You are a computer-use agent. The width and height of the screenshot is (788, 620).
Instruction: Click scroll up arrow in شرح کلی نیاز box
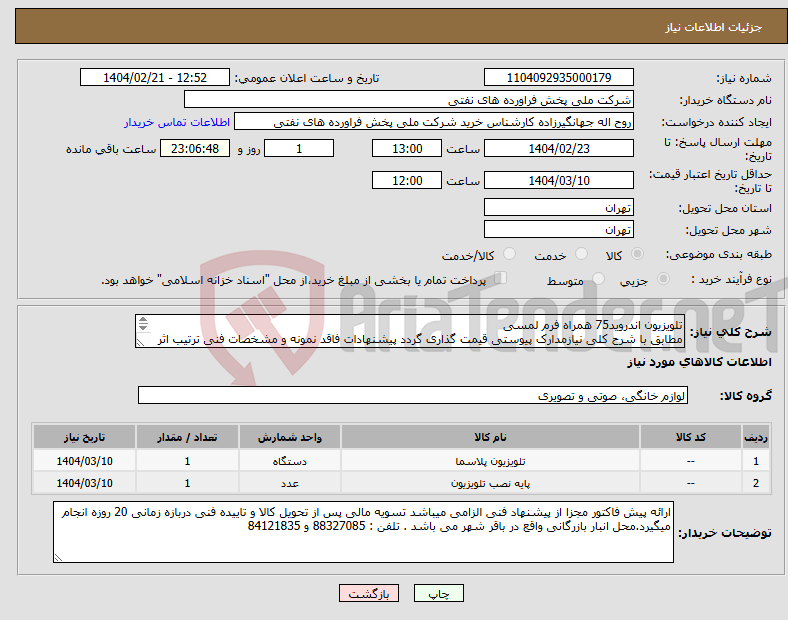point(143,320)
